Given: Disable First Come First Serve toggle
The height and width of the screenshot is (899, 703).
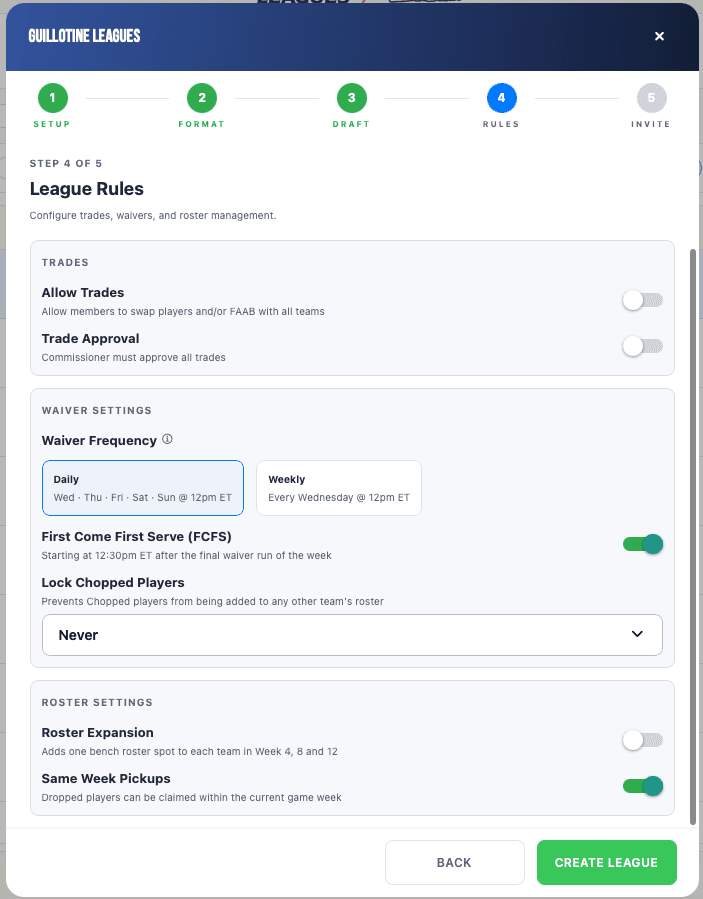Looking at the screenshot, I should pyautogui.click(x=643, y=544).
